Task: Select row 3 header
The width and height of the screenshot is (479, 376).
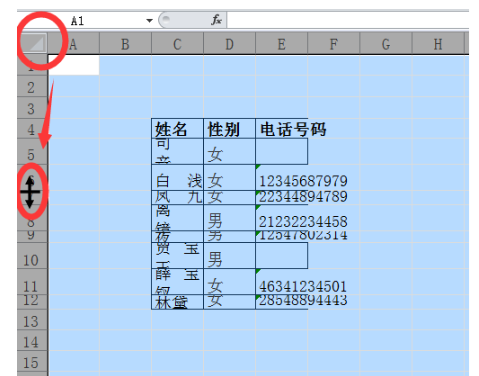Action: click(32, 108)
